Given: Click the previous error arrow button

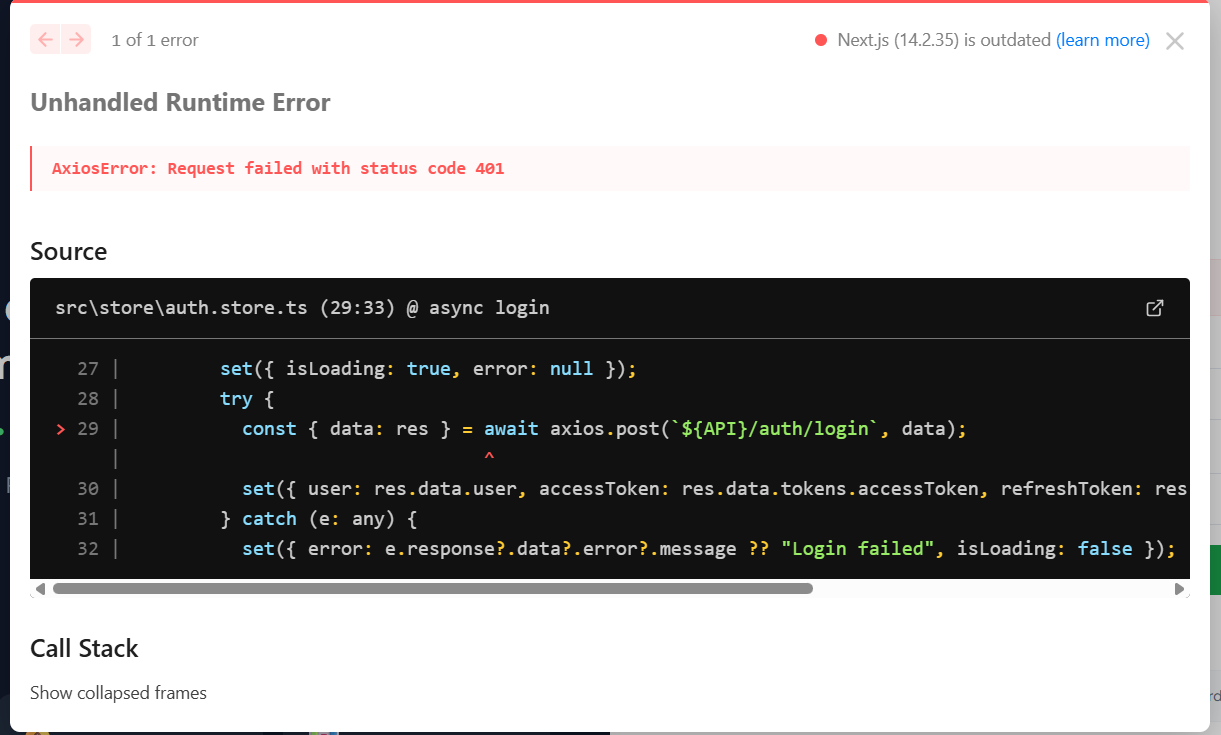Looking at the screenshot, I should [x=45, y=40].
